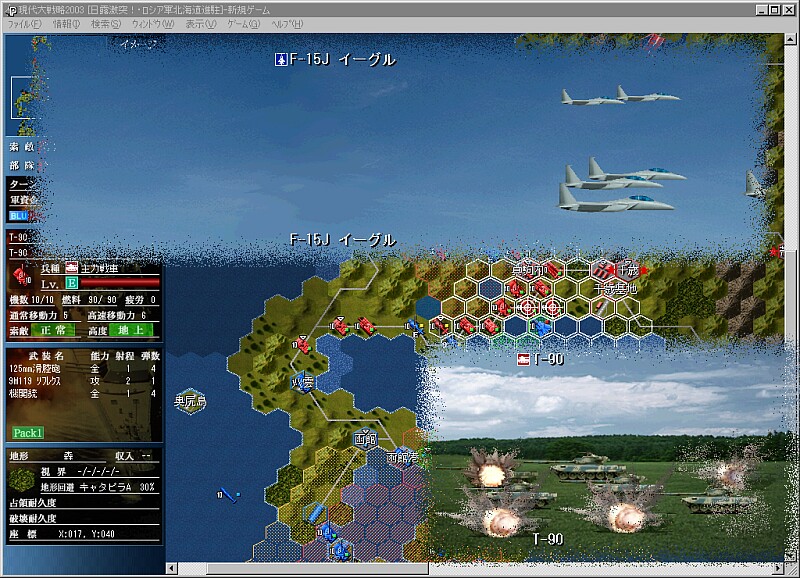Toggle the green 正常 search status

click(53, 331)
